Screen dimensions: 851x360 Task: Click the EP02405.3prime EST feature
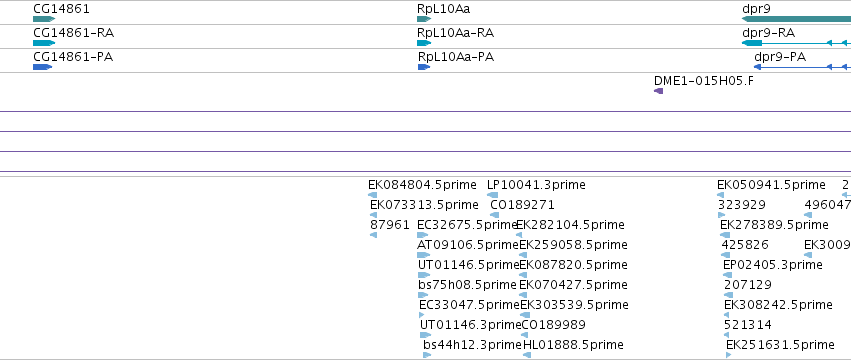pos(727,275)
